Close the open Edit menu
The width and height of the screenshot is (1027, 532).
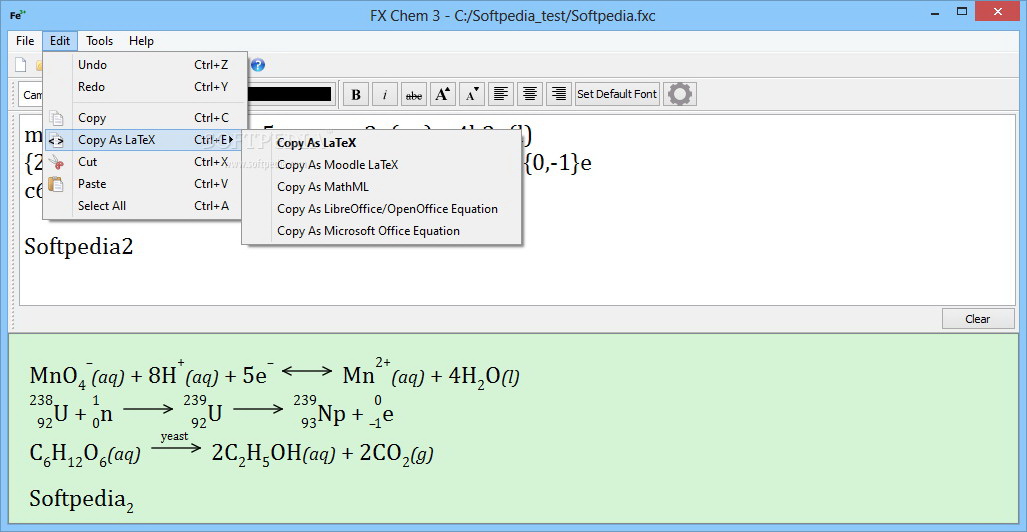[60, 41]
